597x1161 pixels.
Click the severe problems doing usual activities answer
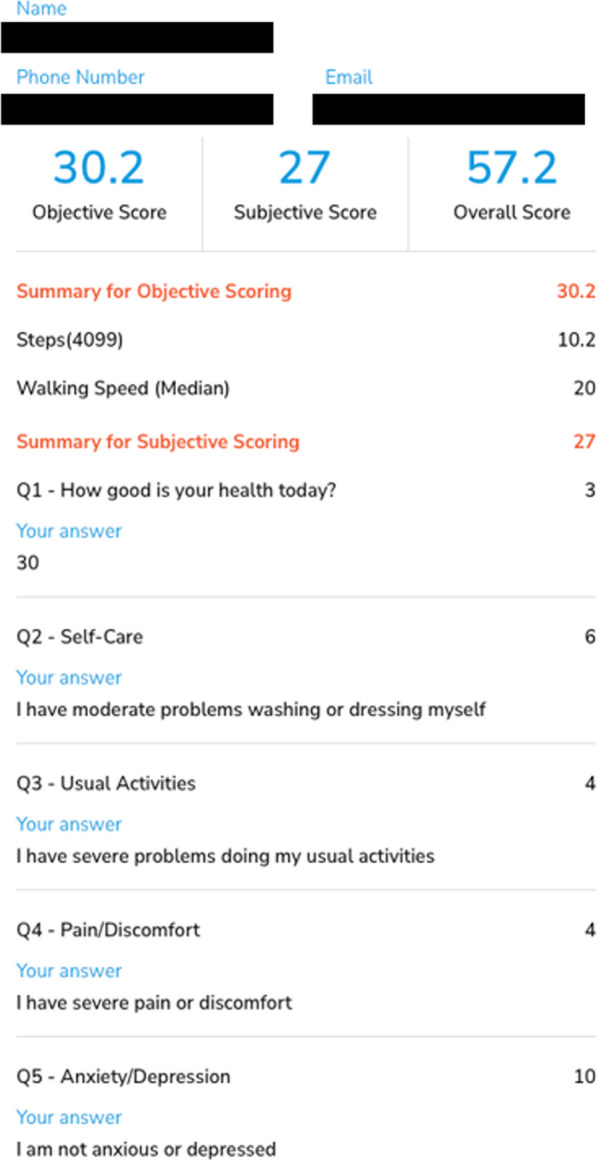225,857
